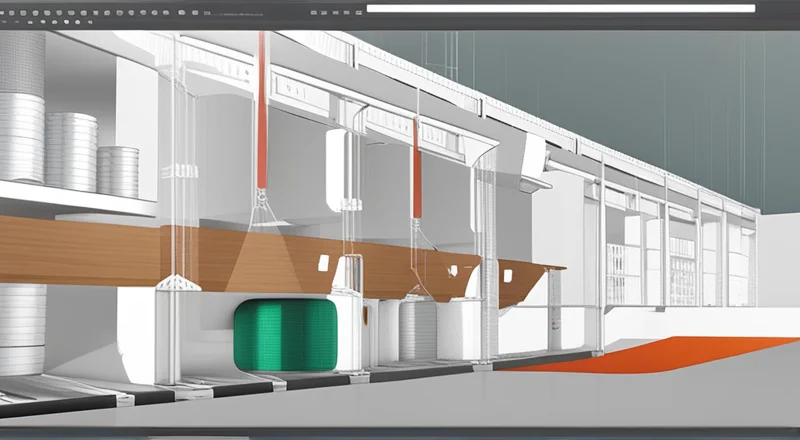Select the green cylindrical tank in the viewport
Image resolution: width=800 pixels, height=440 pixels.
[x=285, y=333]
